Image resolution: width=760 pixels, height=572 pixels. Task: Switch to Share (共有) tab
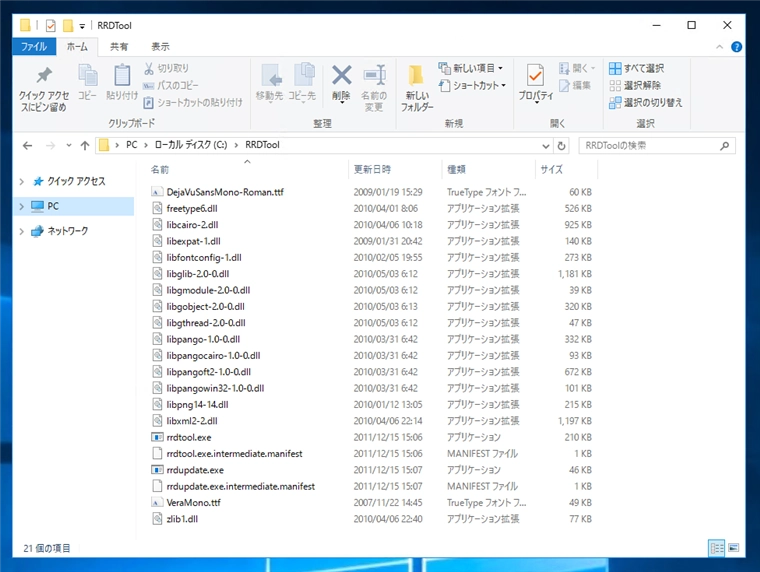pos(119,47)
